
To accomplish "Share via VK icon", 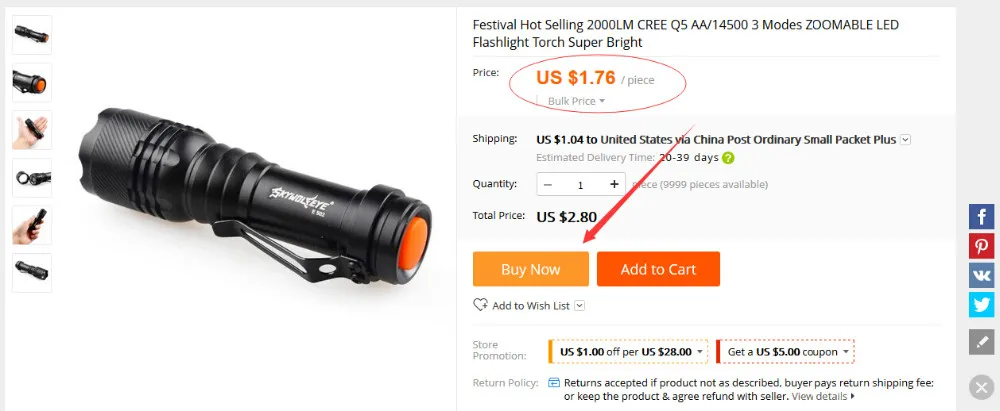I will point(982,276).
